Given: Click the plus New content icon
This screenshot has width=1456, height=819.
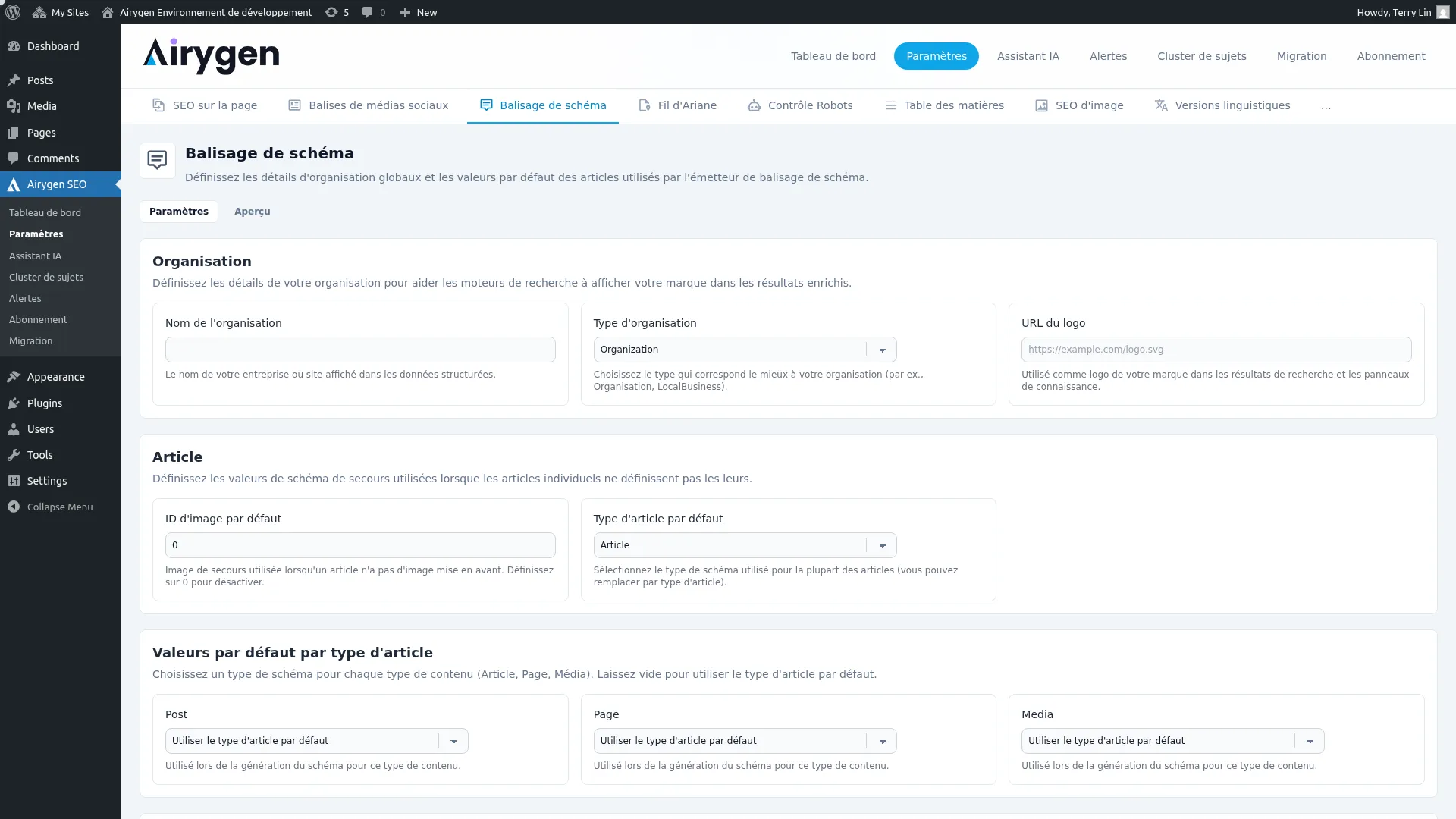Looking at the screenshot, I should (405, 12).
